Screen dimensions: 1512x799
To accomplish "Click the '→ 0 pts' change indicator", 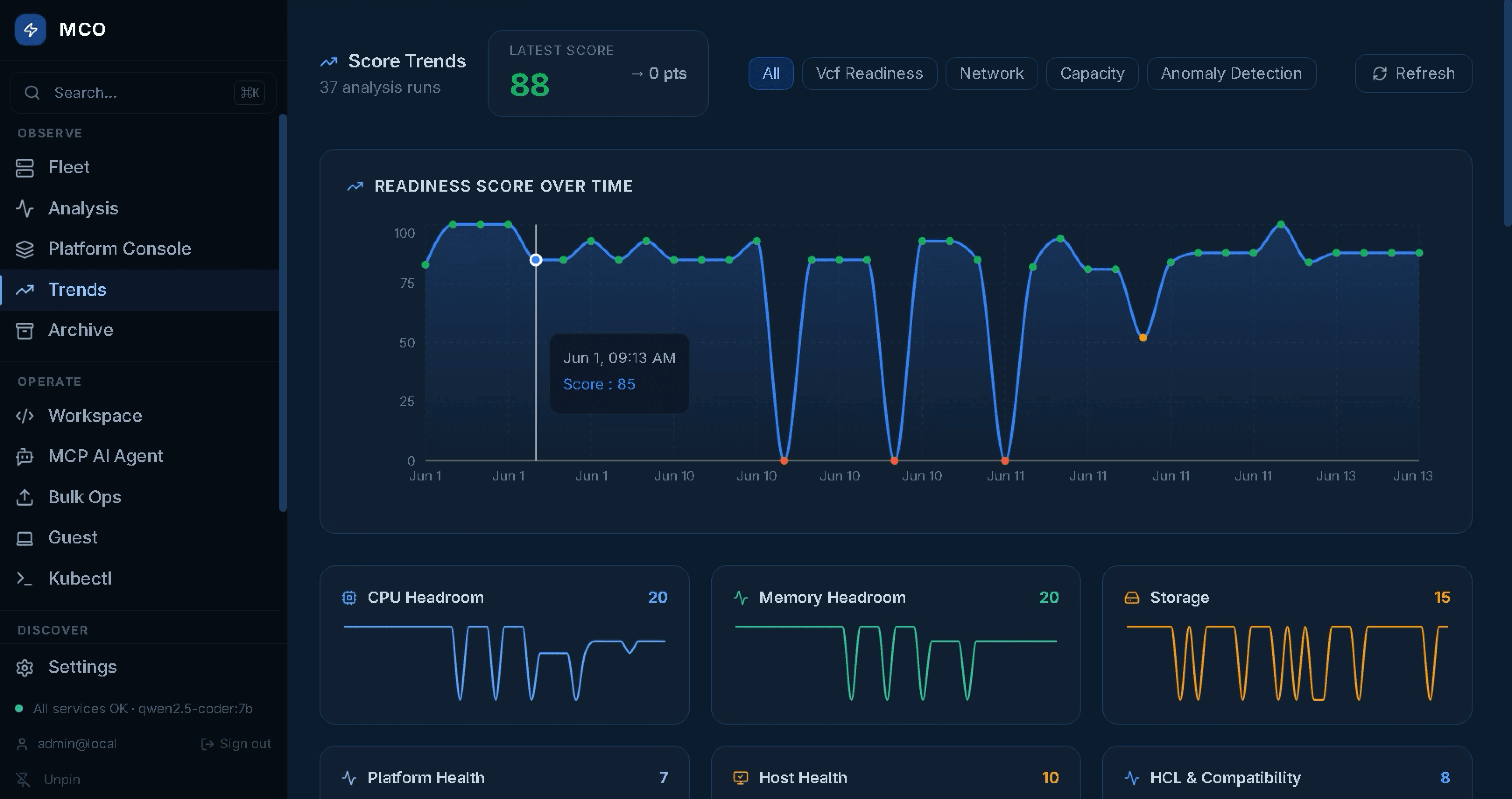I will [x=658, y=74].
